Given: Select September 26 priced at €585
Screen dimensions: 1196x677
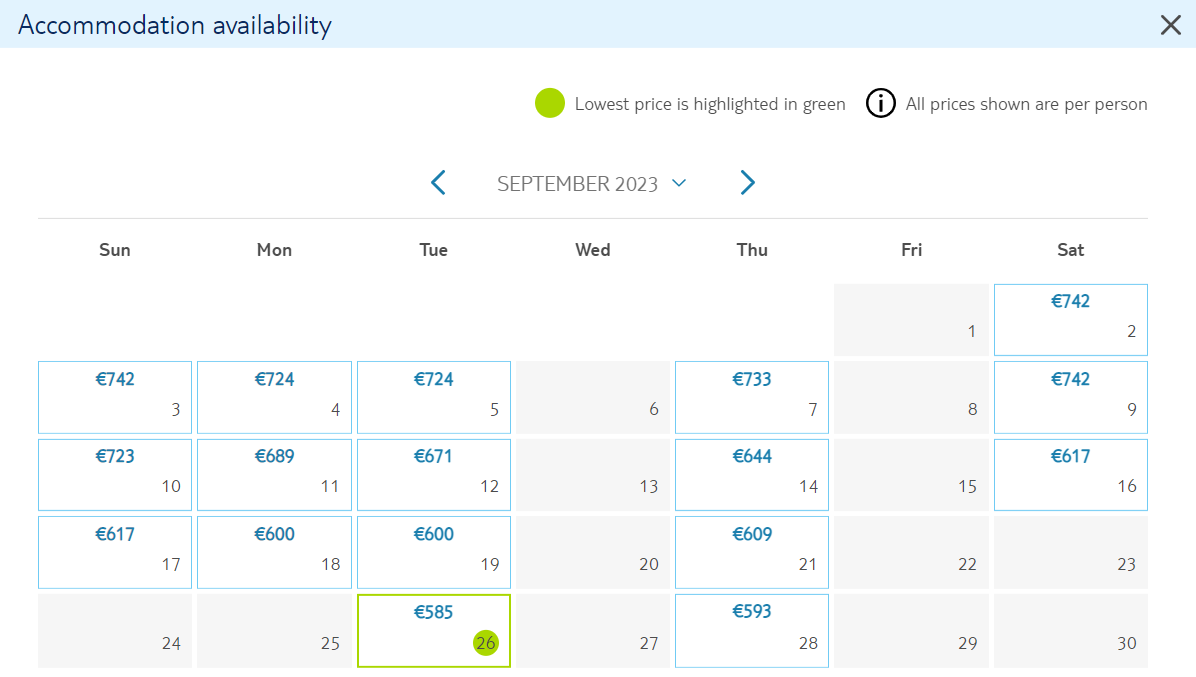Looking at the screenshot, I should click(434, 630).
